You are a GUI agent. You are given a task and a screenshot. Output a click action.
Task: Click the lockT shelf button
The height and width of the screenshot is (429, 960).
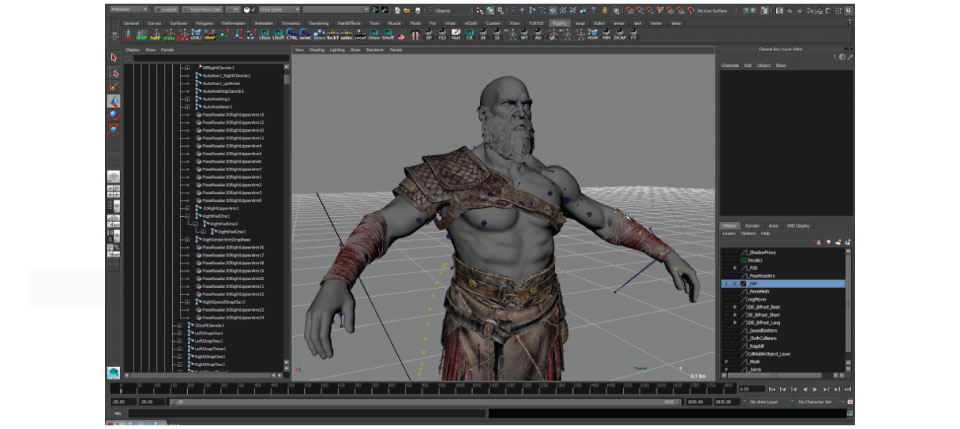tap(332, 35)
